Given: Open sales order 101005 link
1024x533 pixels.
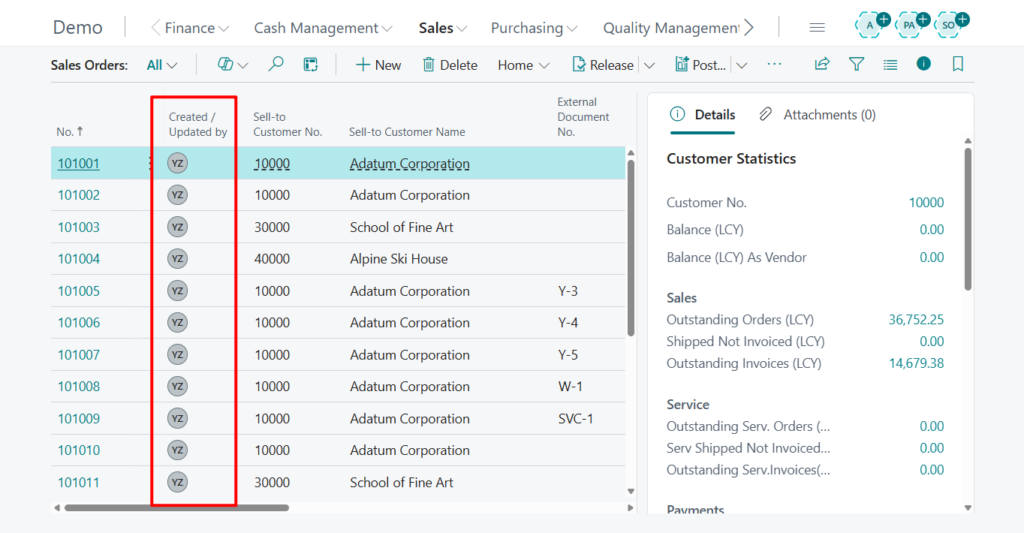Looking at the screenshot, I should click(x=79, y=291).
